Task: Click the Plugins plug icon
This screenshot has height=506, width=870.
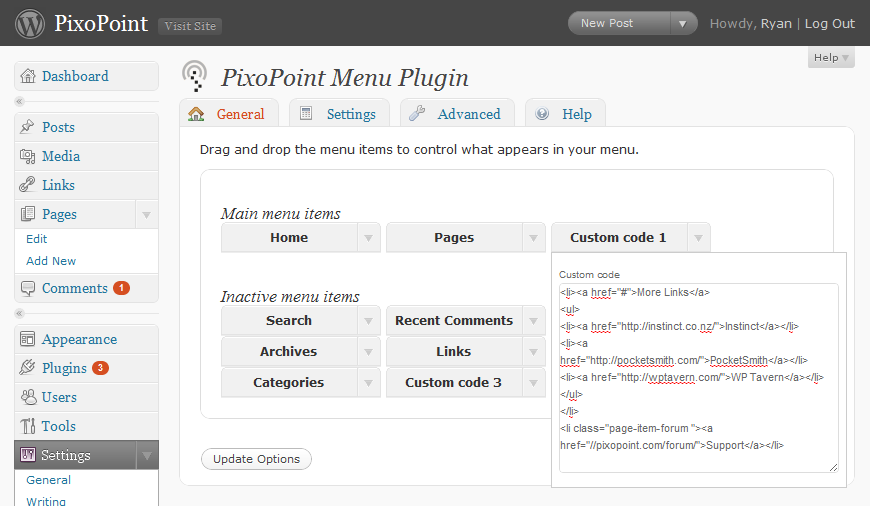Action: [27, 367]
